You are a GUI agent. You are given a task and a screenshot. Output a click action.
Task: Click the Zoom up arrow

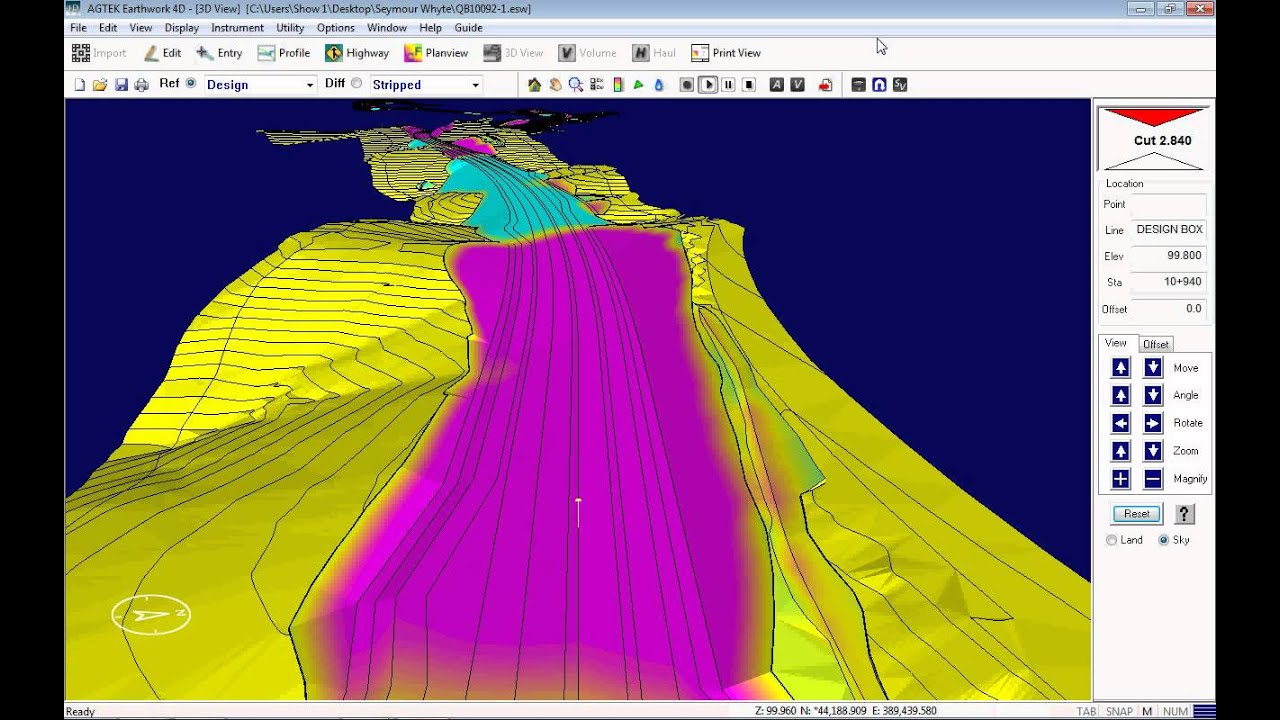[1121, 451]
